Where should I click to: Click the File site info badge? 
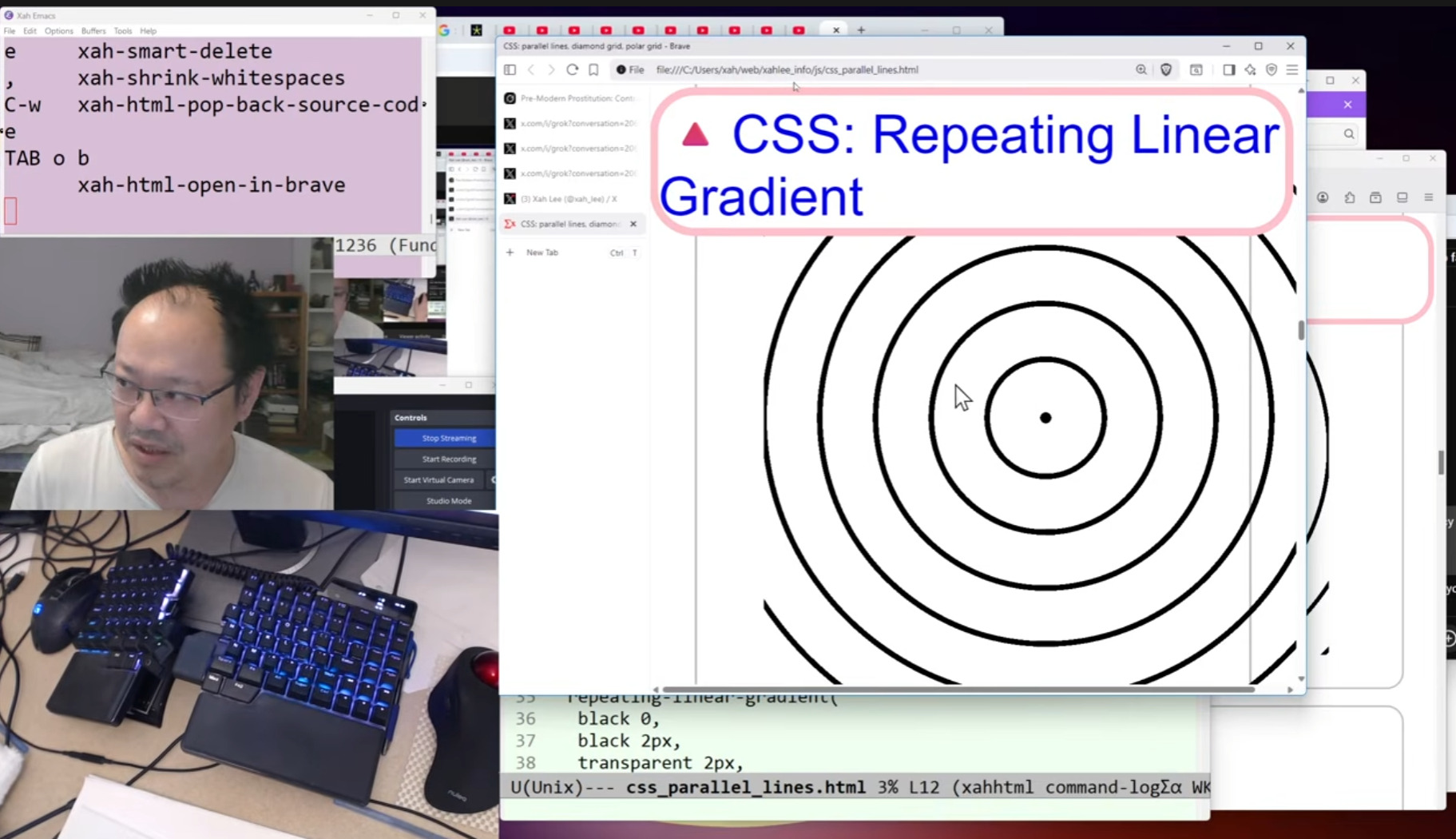(630, 70)
